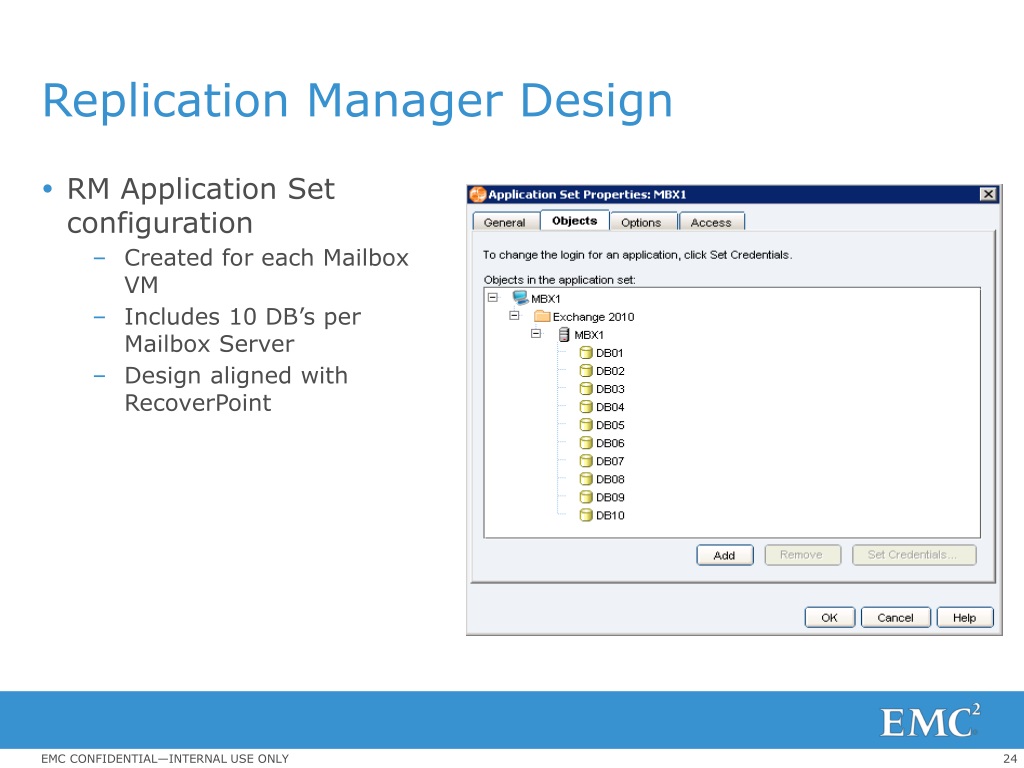Choose the DB08 database icon
Image resolution: width=1024 pixels, height=768 pixels.
[586, 479]
